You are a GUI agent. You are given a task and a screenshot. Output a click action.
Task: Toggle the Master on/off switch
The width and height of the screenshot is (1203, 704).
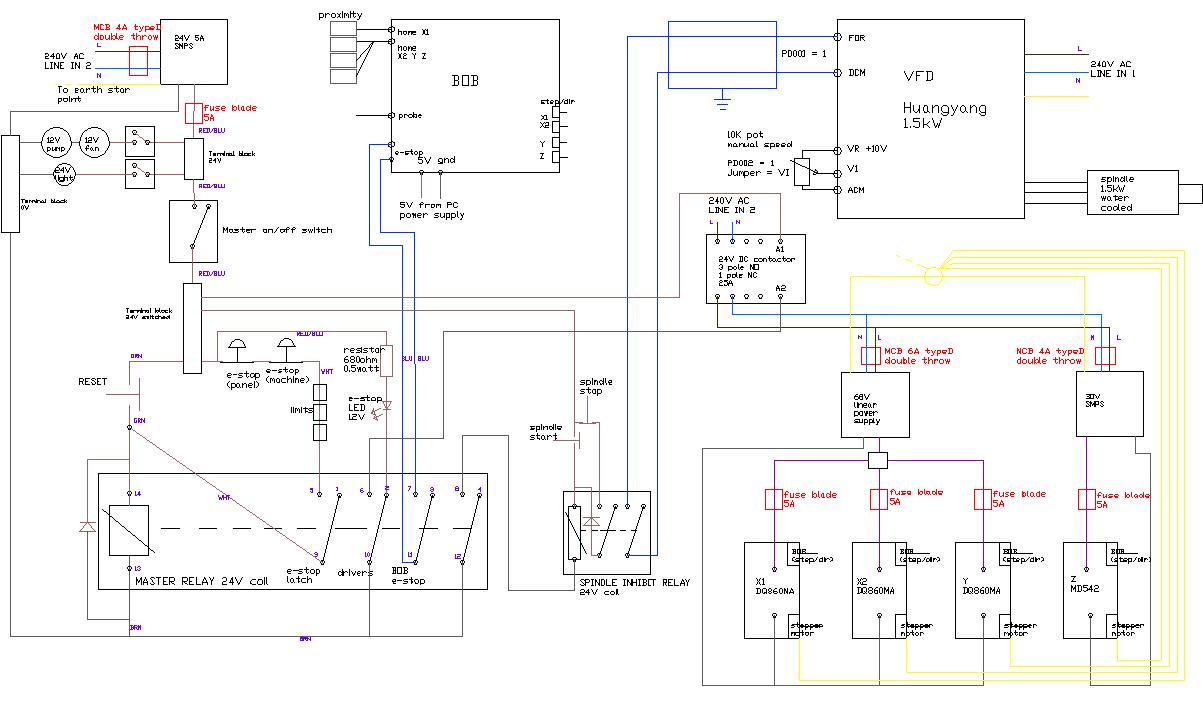click(x=196, y=231)
